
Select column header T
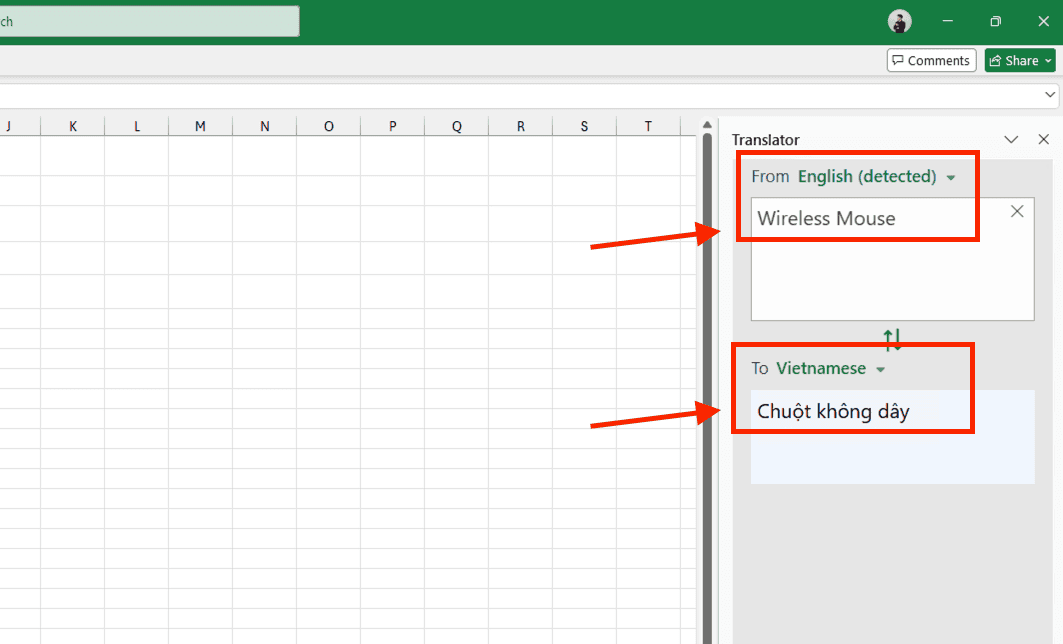click(648, 125)
